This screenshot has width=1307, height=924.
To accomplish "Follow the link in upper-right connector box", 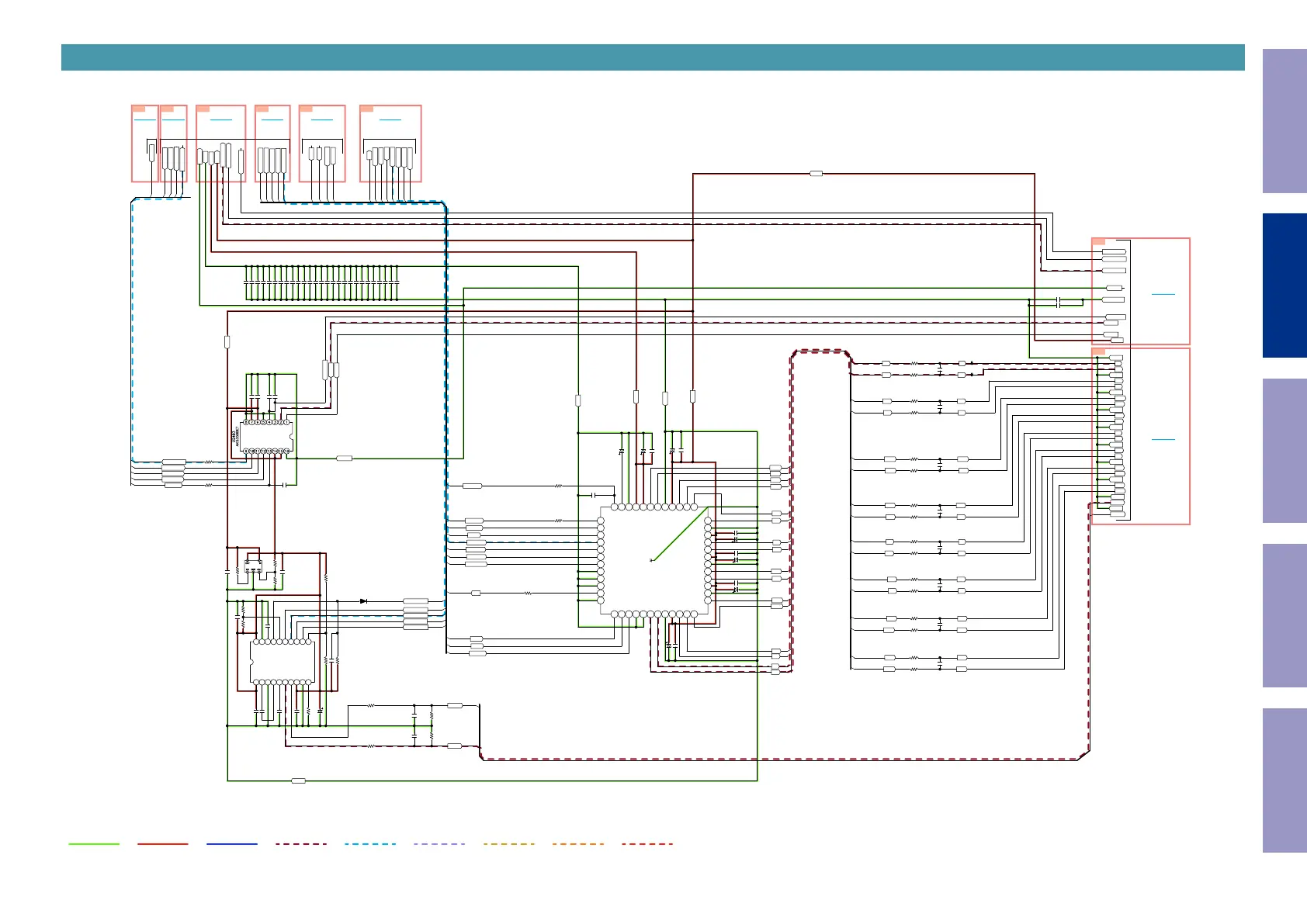I will click(x=1163, y=295).
